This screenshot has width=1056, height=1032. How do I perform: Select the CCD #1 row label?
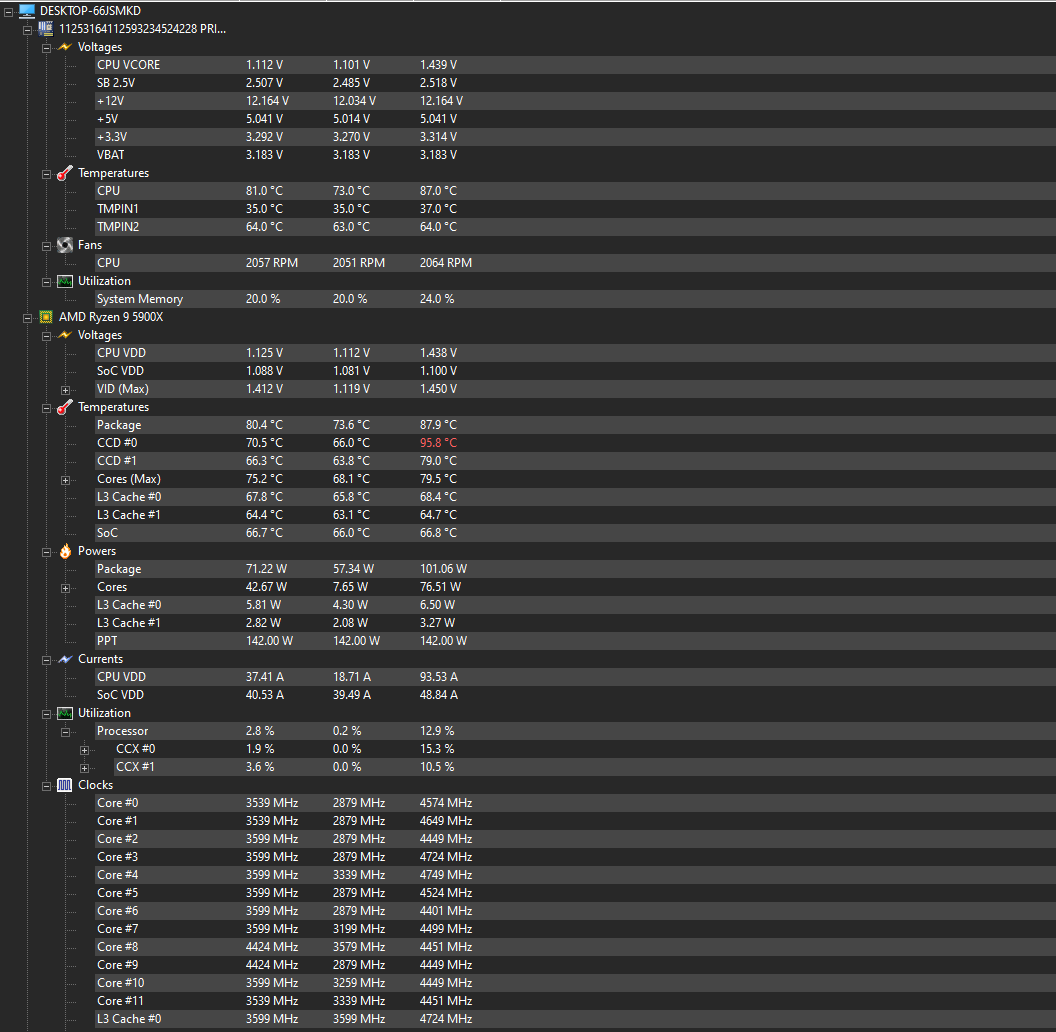tap(117, 461)
